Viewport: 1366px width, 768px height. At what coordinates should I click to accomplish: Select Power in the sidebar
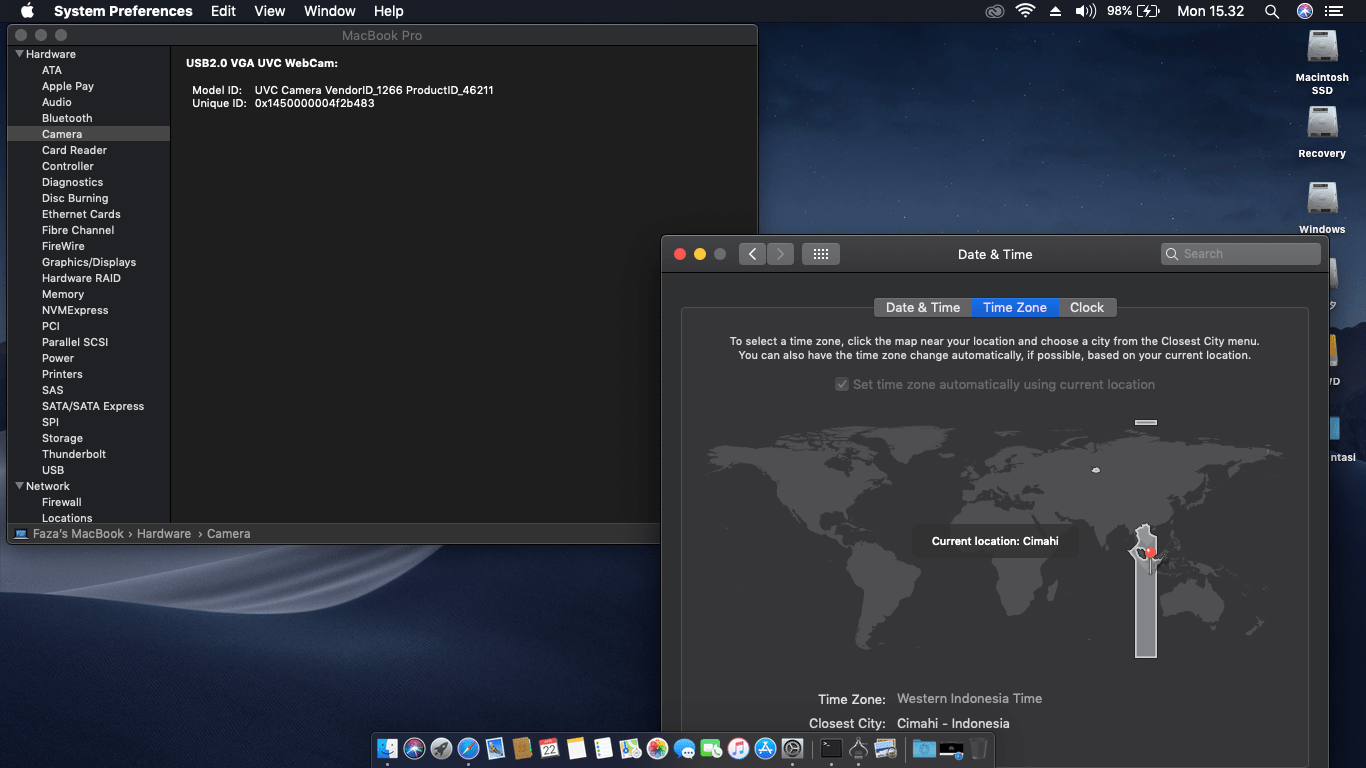click(58, 358)
